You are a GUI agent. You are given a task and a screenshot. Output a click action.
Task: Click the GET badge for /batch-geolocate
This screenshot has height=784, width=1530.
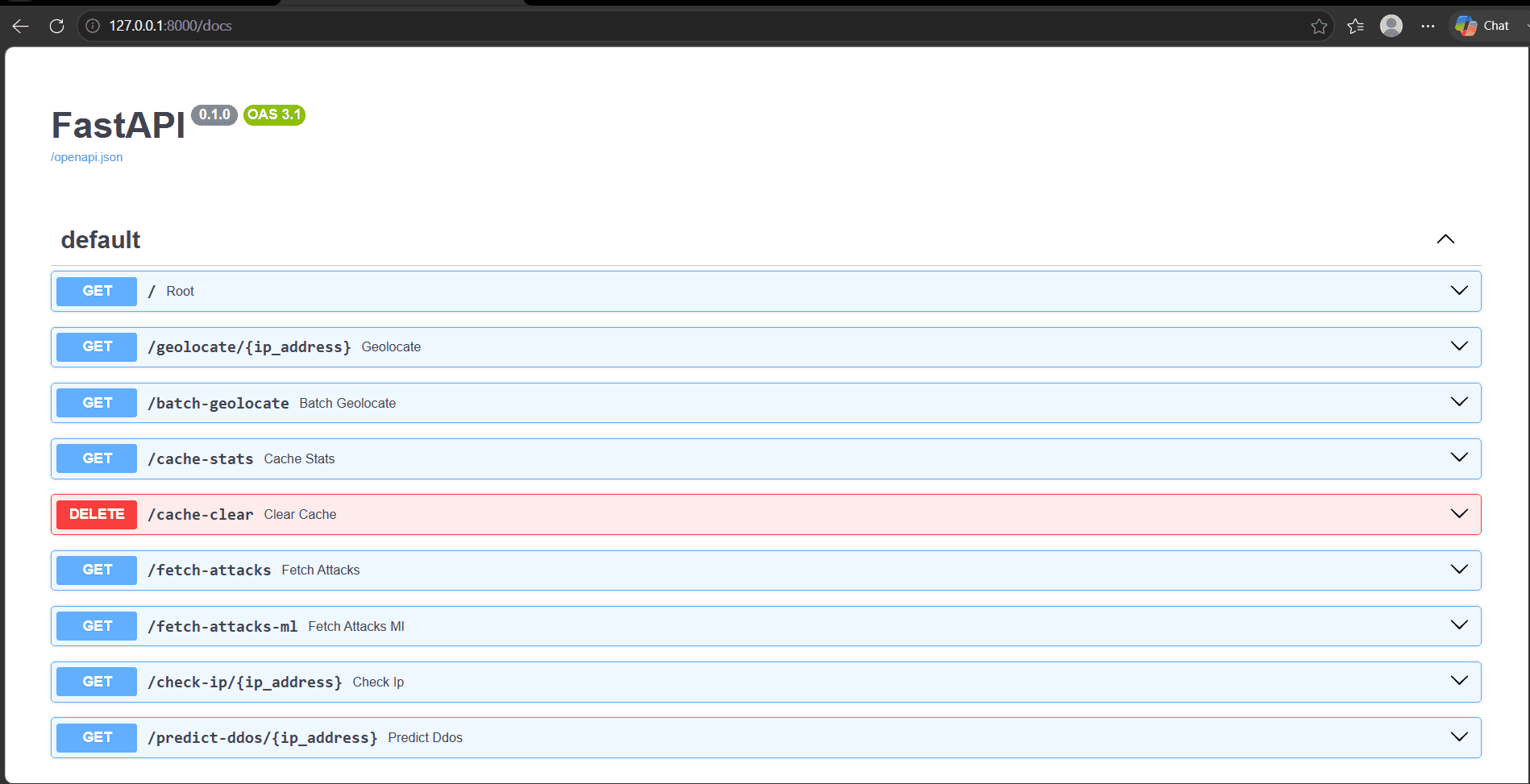(97, 403)
